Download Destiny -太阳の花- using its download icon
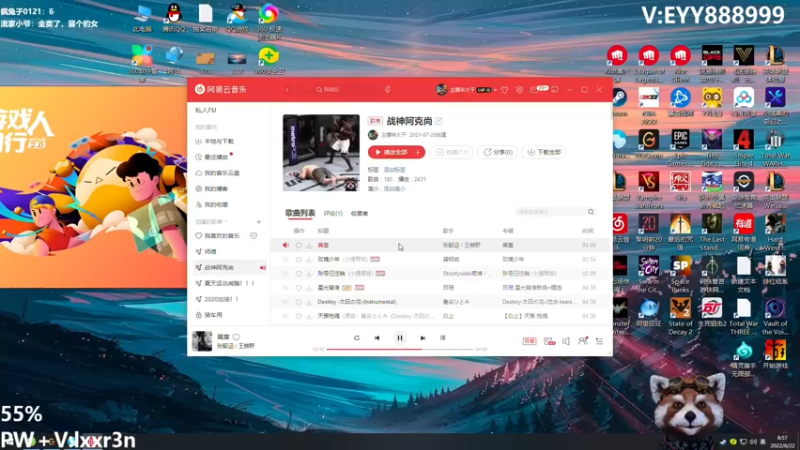 point(309,302)
